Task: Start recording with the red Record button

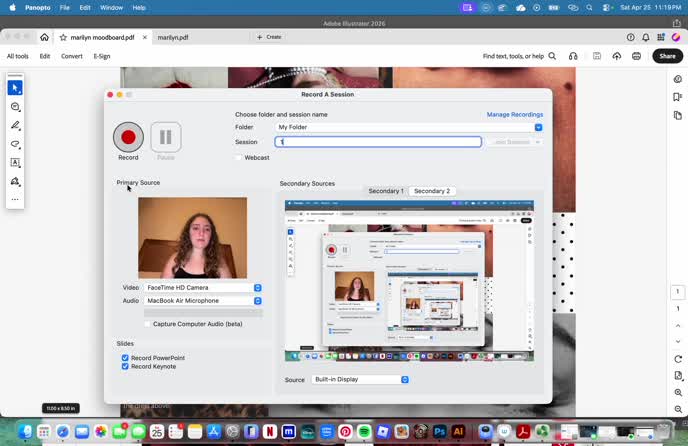Action: (128, 137)
